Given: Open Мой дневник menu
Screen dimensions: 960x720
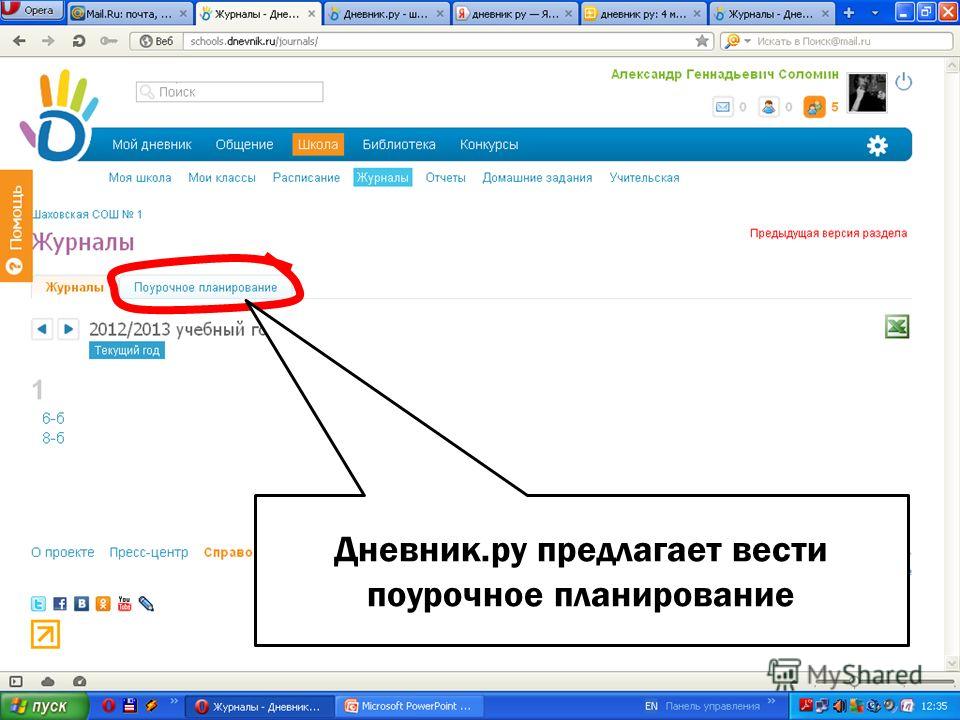Looking at the screenshot, I should [152, 145].
